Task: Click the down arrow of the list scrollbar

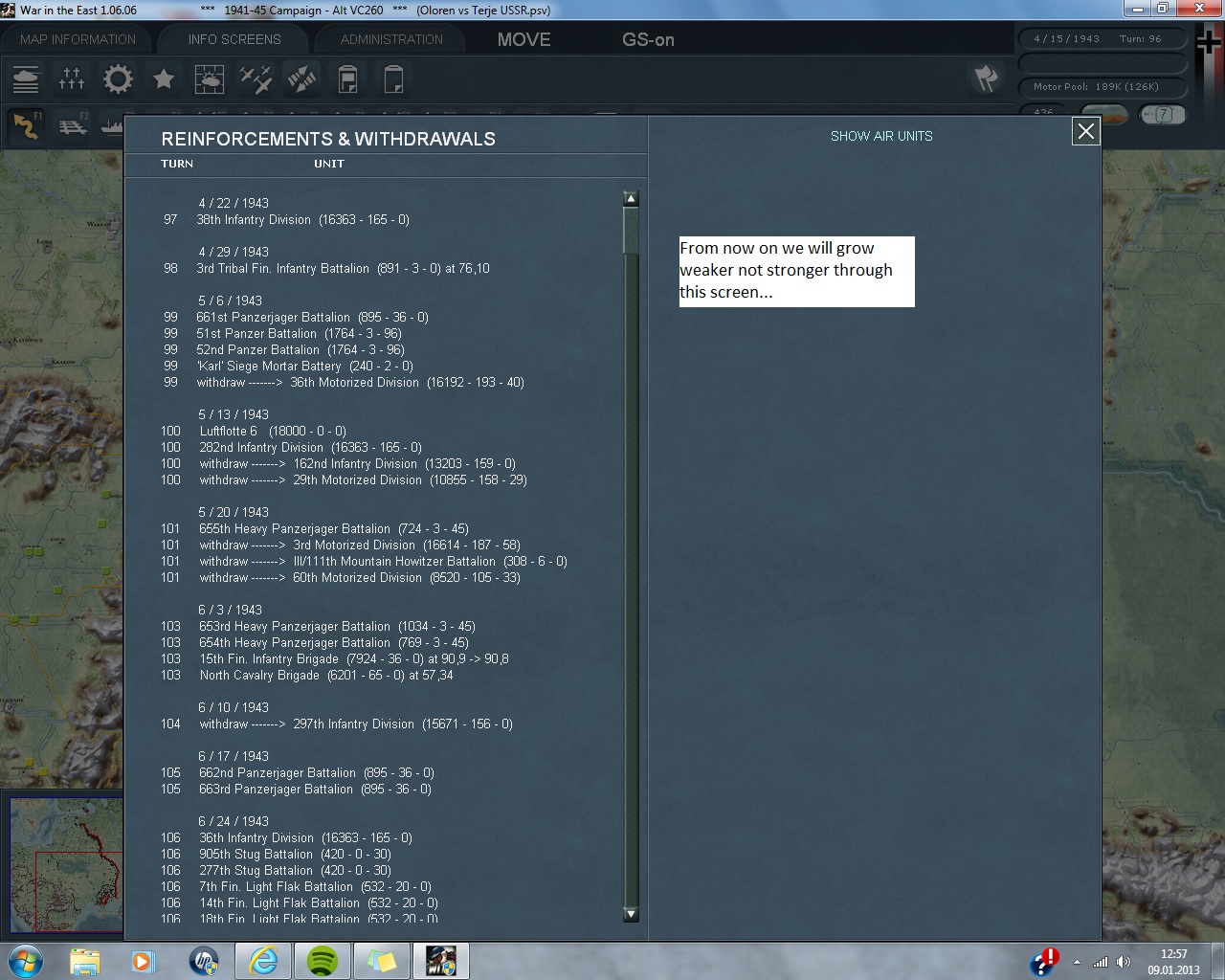Action: tap(631, 914)
